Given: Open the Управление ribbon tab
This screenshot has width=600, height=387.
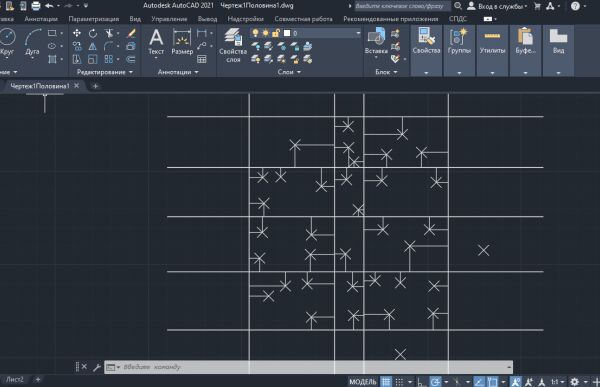Looking at the screenshot, I should (169, 19).
